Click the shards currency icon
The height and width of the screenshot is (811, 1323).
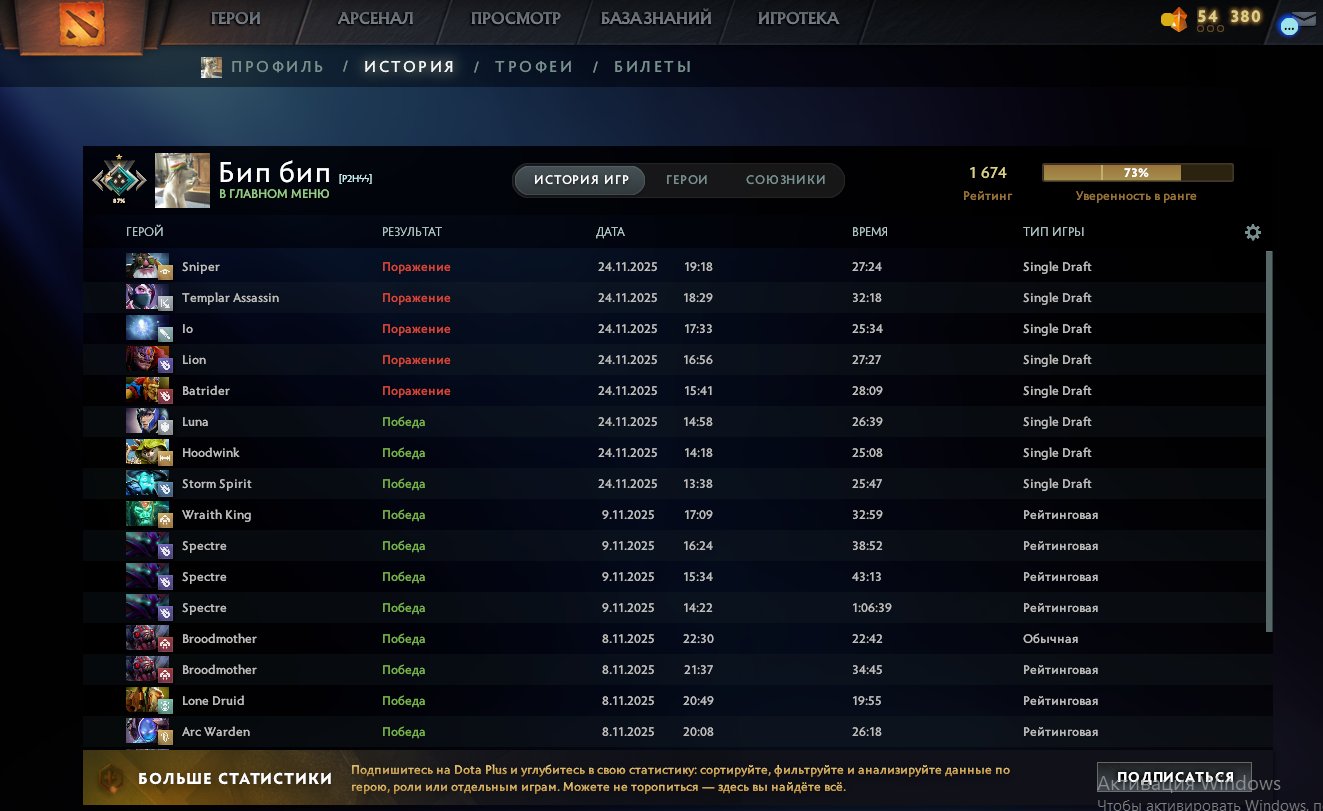click(1174, 19)
